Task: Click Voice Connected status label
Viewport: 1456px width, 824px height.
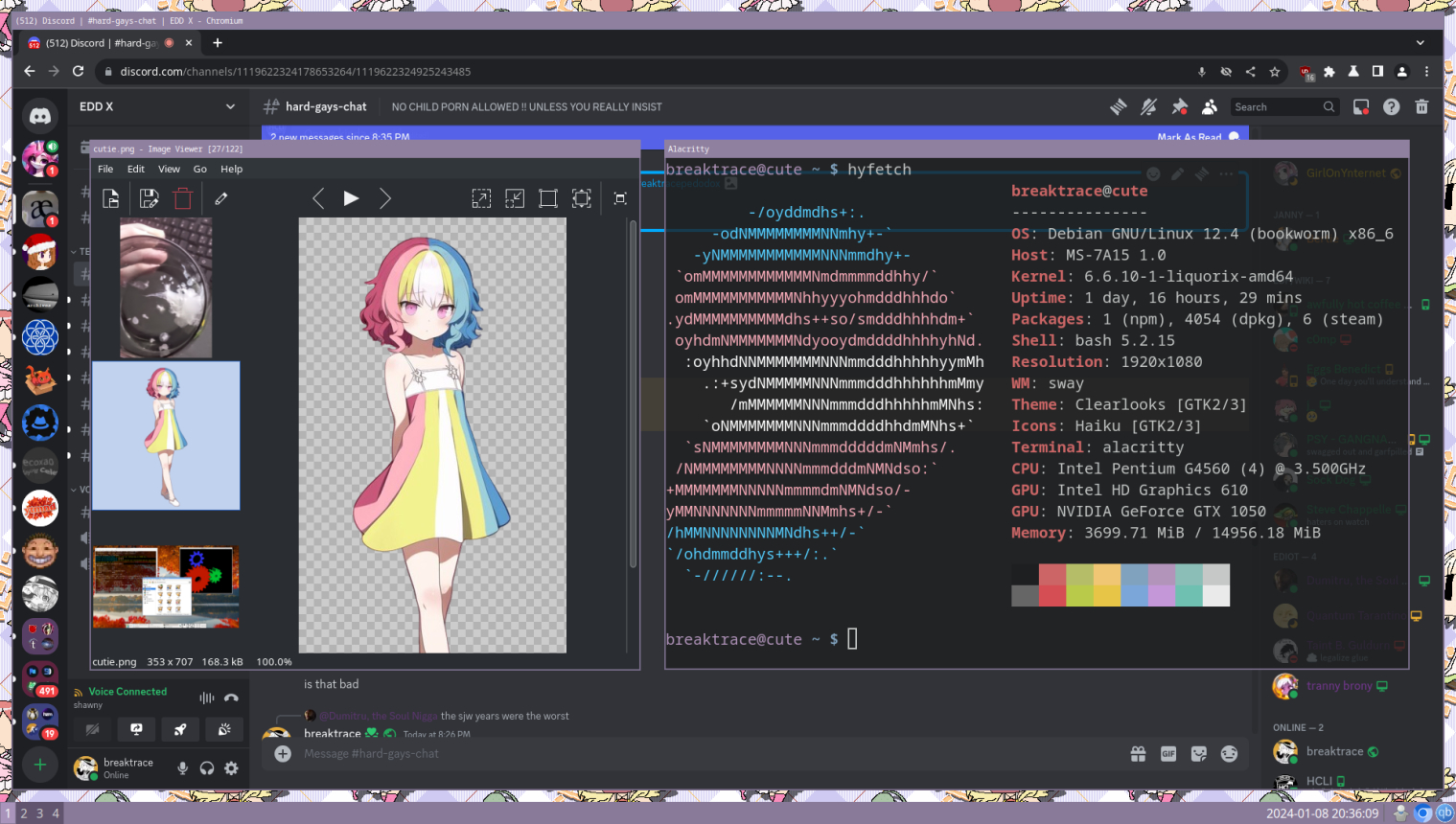Action: 127,692
